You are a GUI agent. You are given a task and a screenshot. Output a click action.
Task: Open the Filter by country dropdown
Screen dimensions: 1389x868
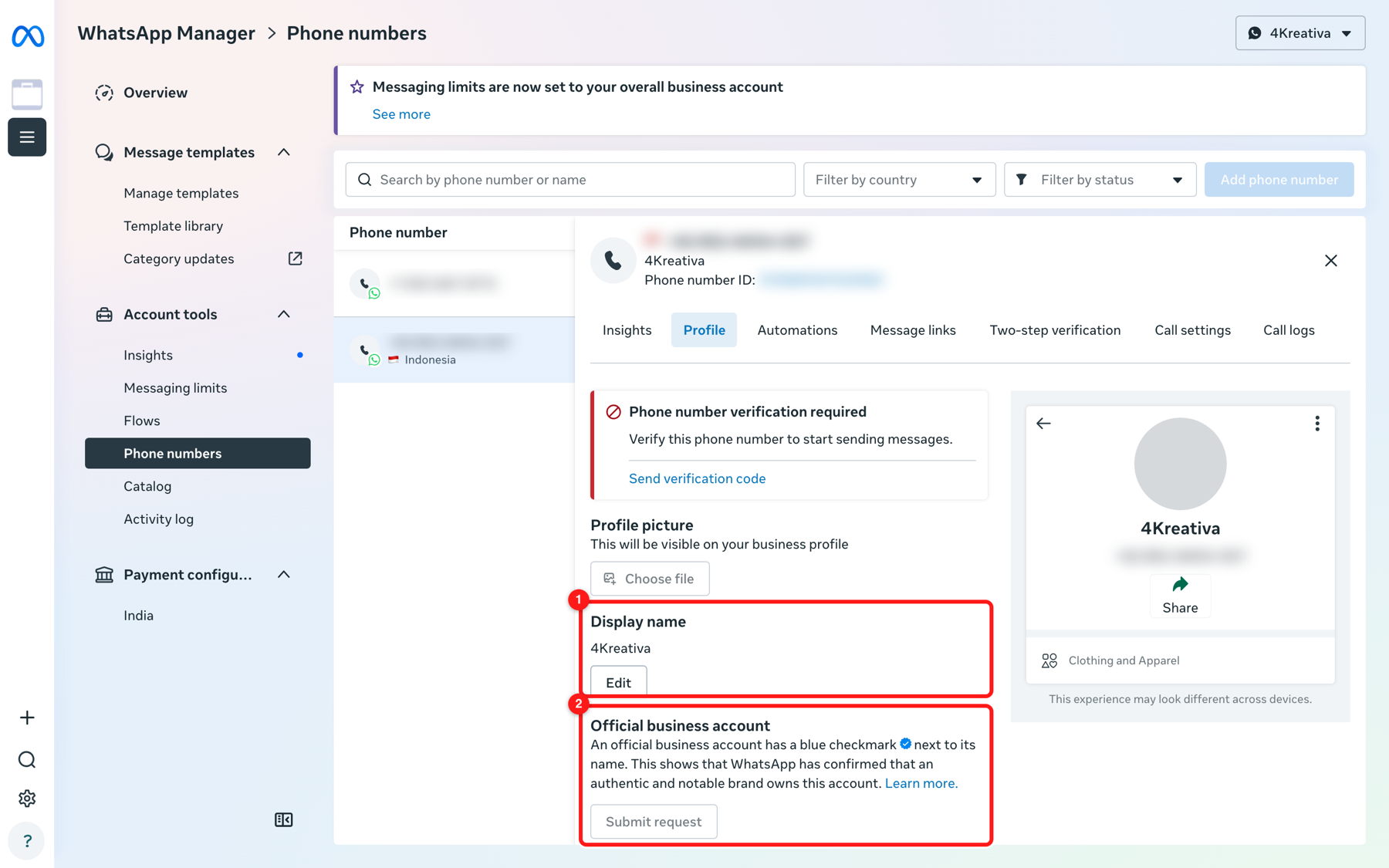(x=900, y=180)
